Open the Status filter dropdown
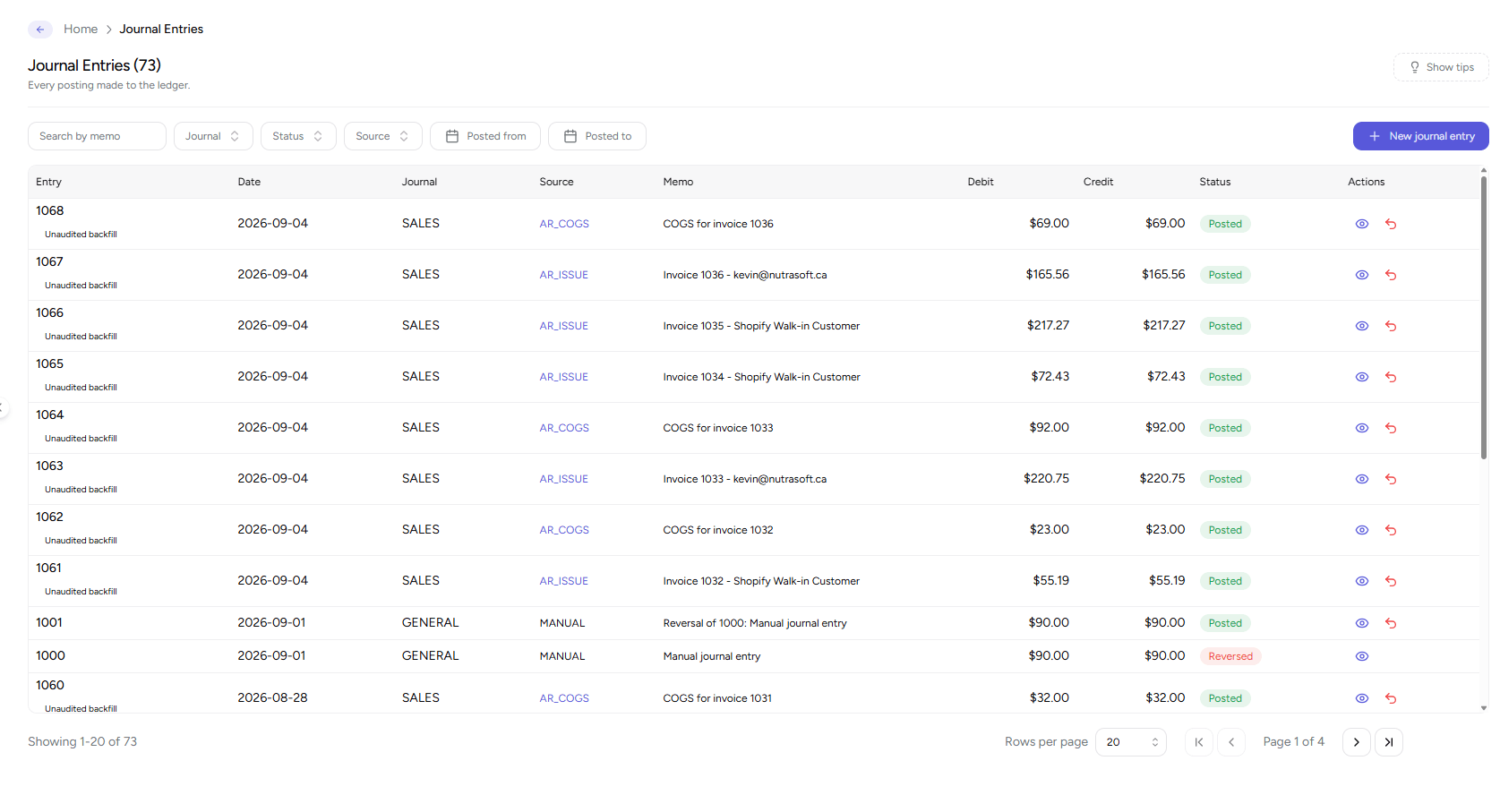The height and width of the screenshot is (812, 1500). click(298, 136)
